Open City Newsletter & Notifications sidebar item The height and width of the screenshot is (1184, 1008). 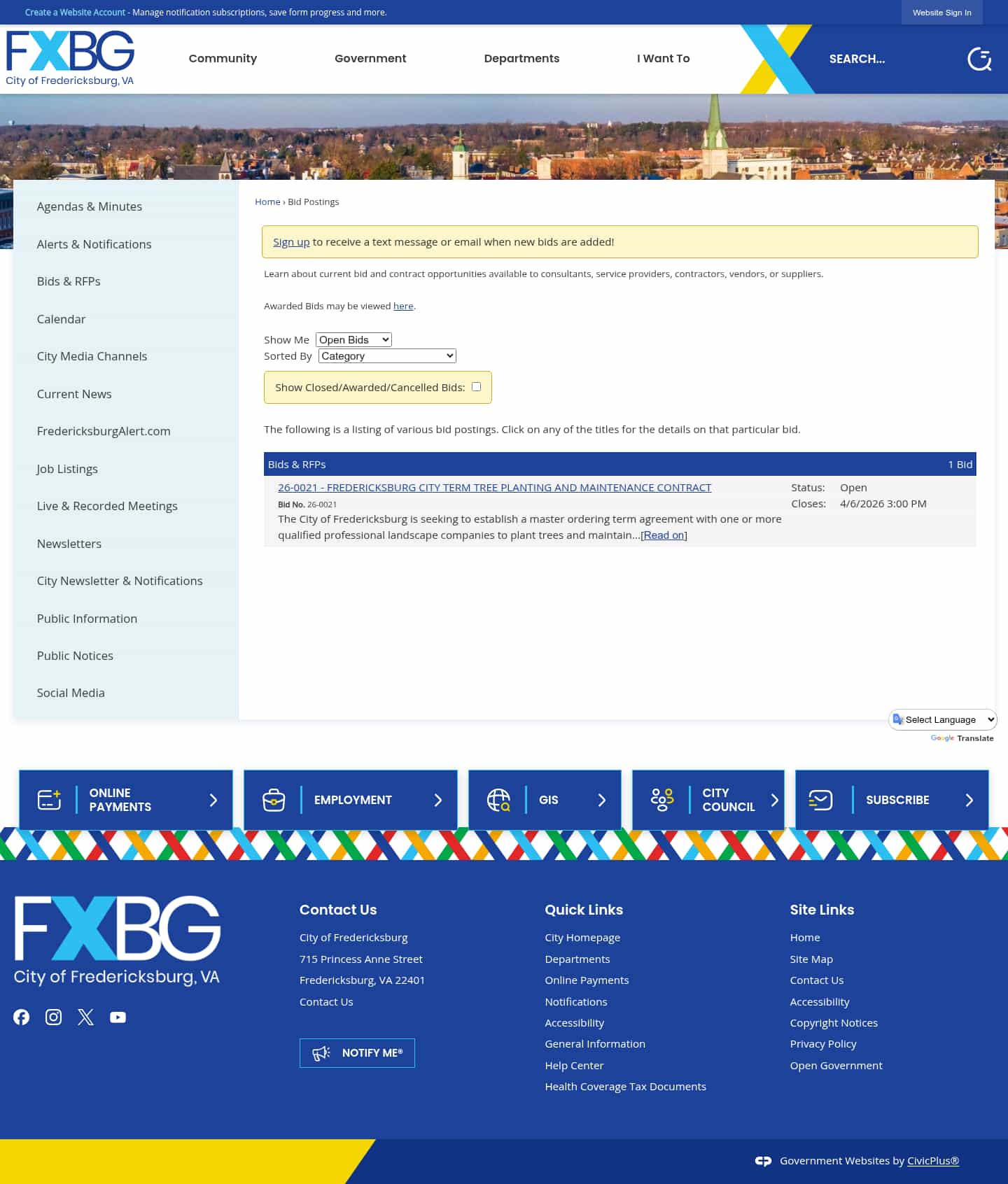tap(120, 581)
